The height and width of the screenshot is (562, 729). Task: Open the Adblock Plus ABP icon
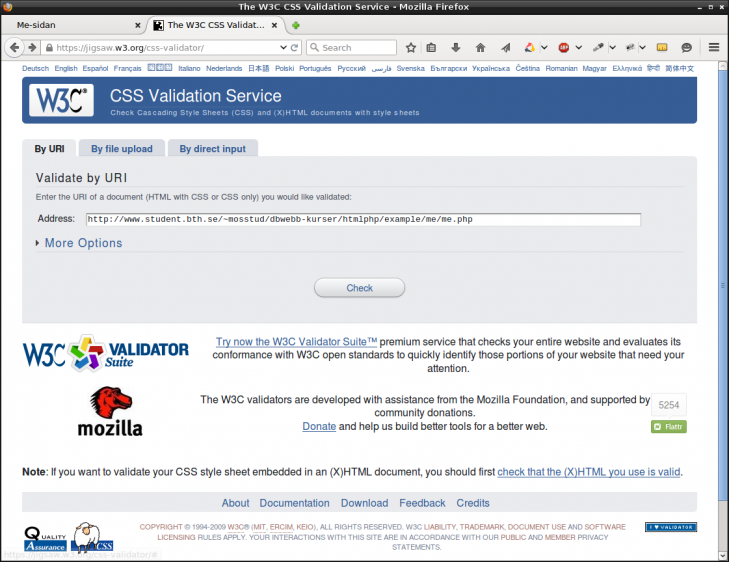coord(563,47)
